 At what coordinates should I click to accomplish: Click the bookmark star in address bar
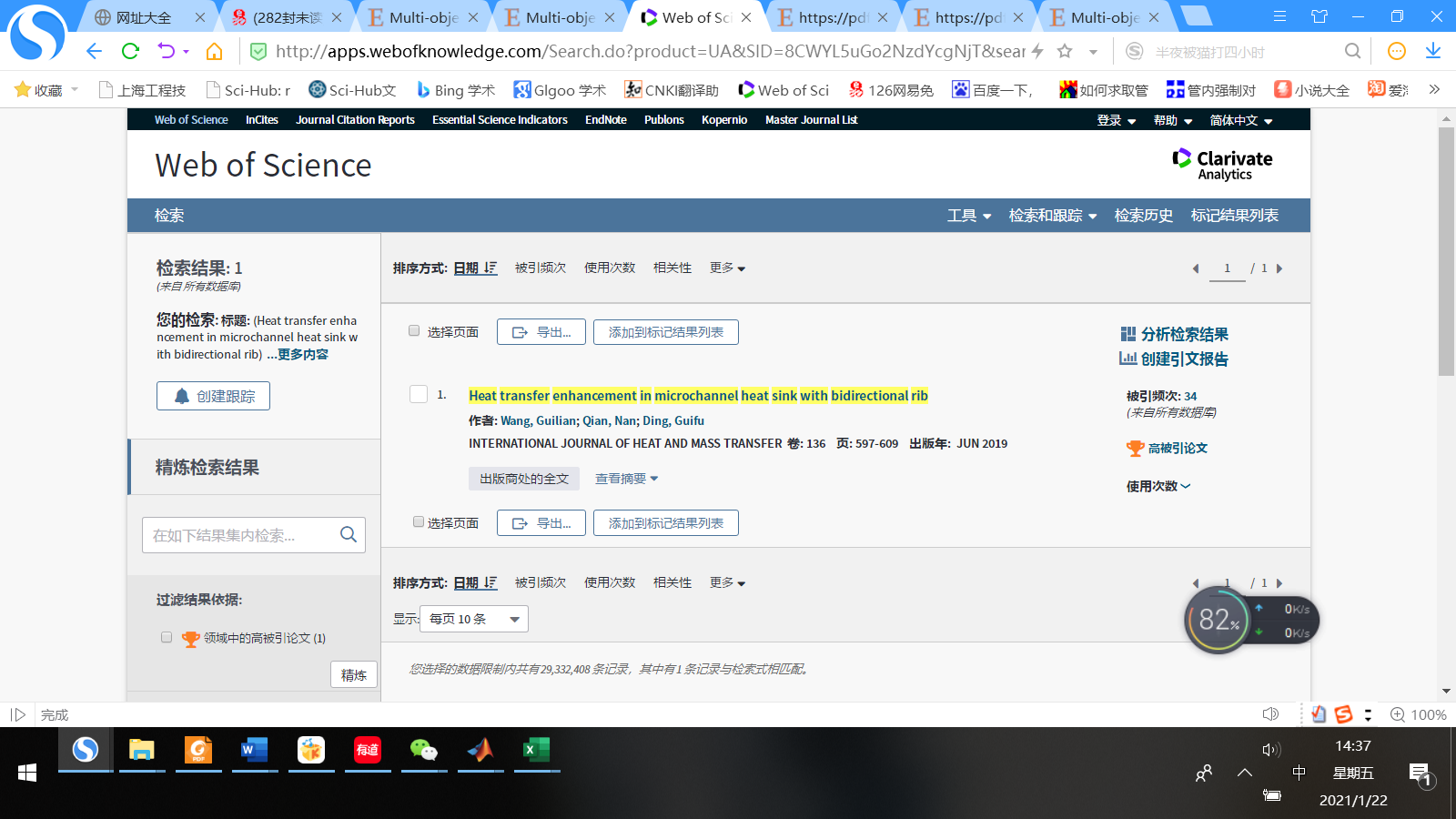tap(1065, 51)
